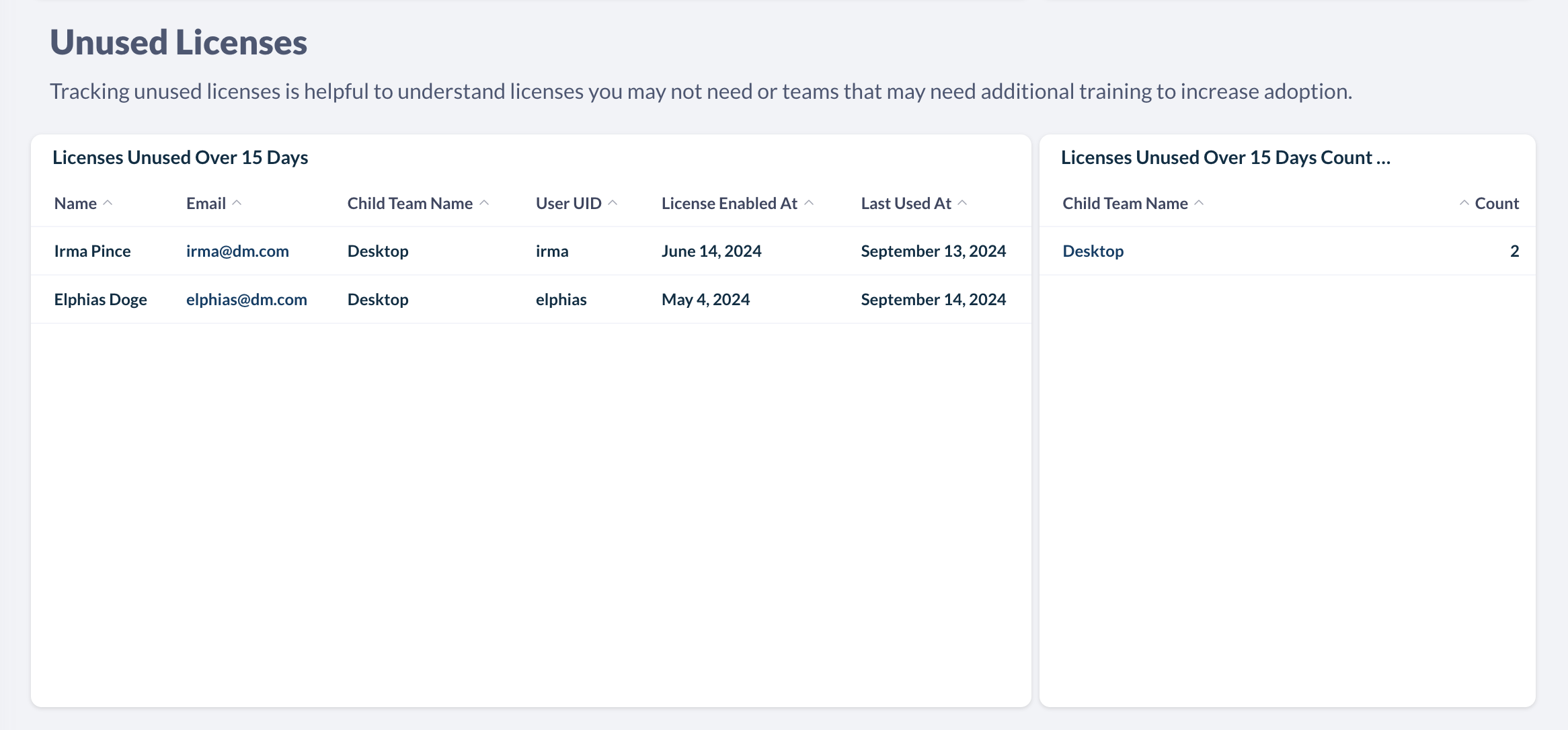Sort by Child Team Name in licenses table

tap(409, 203)
